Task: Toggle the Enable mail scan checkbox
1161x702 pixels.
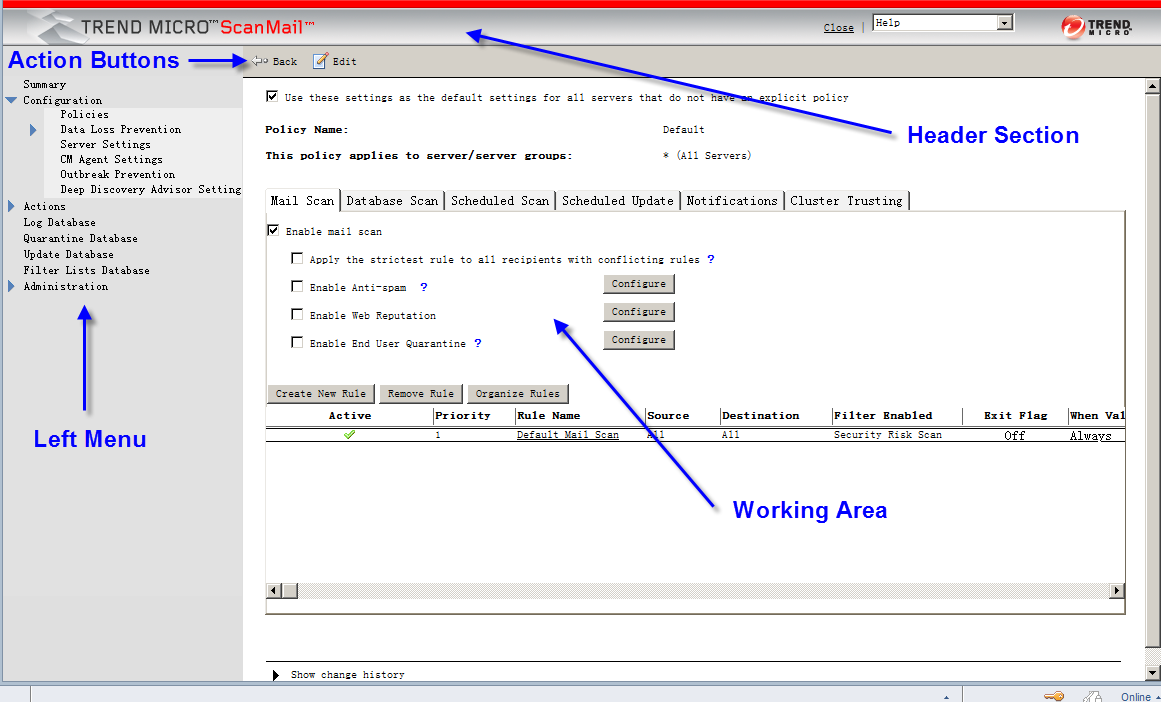Action: click(273, 231)
